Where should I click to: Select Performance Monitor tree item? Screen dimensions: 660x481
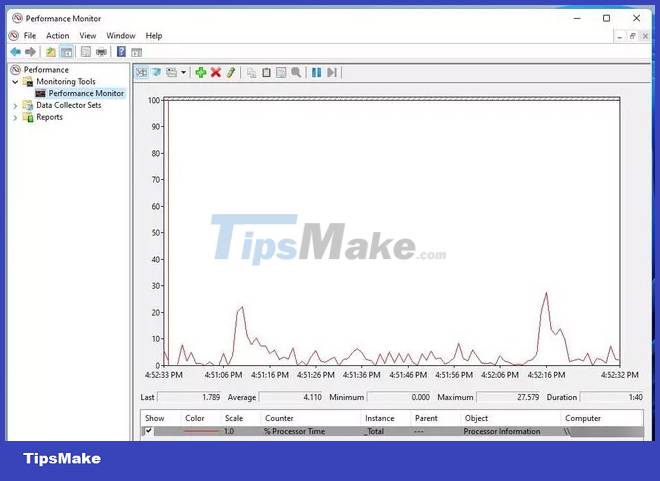click(x=86, y=93)
